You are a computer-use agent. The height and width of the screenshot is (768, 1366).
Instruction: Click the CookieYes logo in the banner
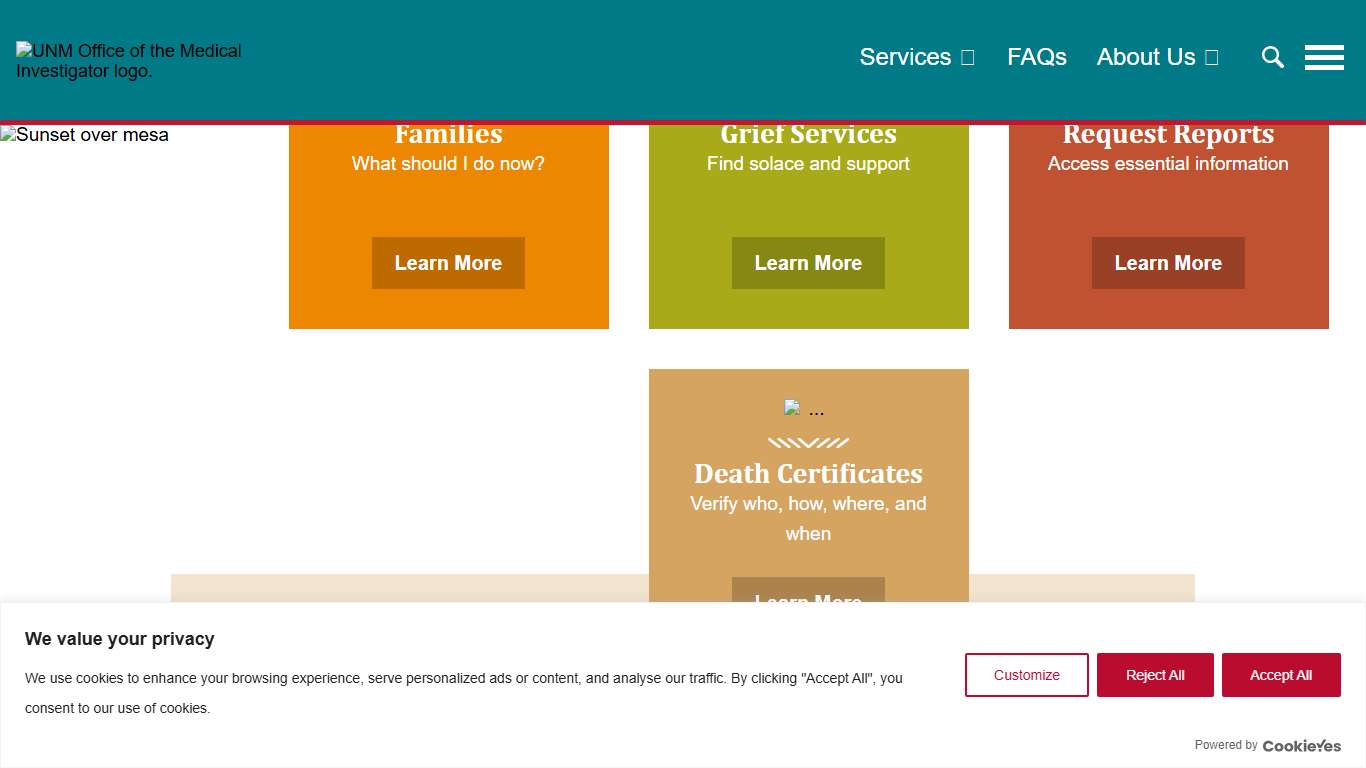pos(1301,745)
